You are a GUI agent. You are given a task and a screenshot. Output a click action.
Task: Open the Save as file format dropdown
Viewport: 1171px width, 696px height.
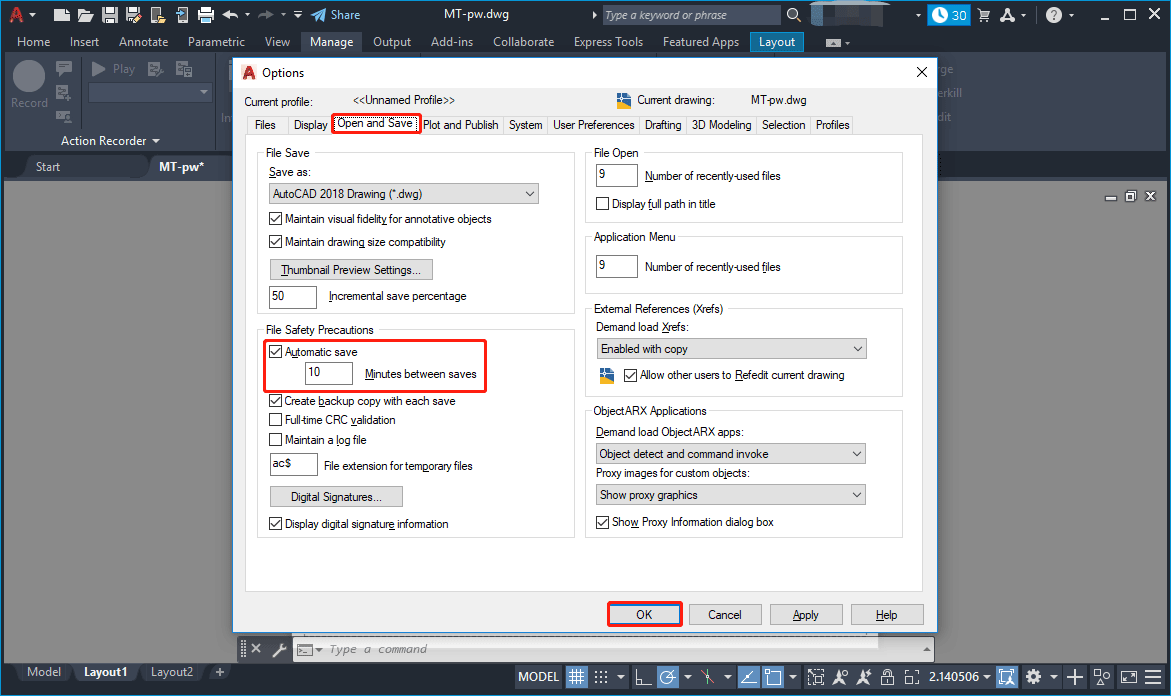tap(404, 193)
